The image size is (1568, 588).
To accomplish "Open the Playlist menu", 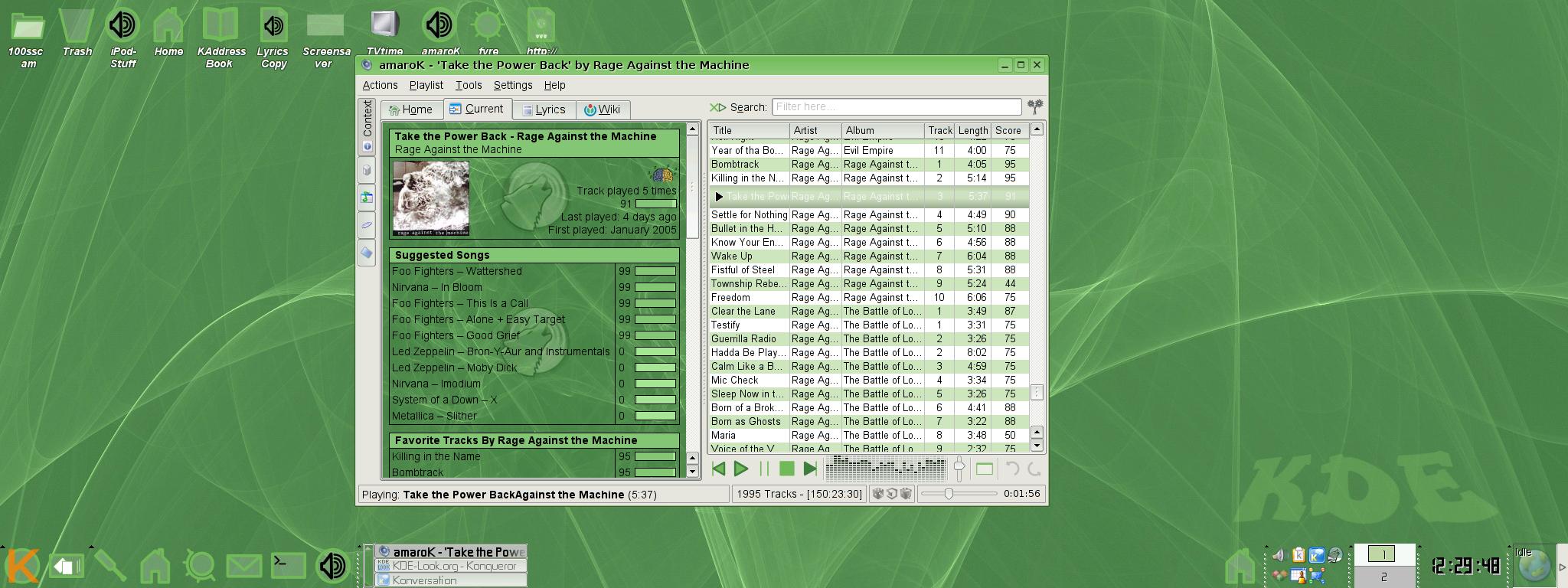I will (x=426, y=85).
